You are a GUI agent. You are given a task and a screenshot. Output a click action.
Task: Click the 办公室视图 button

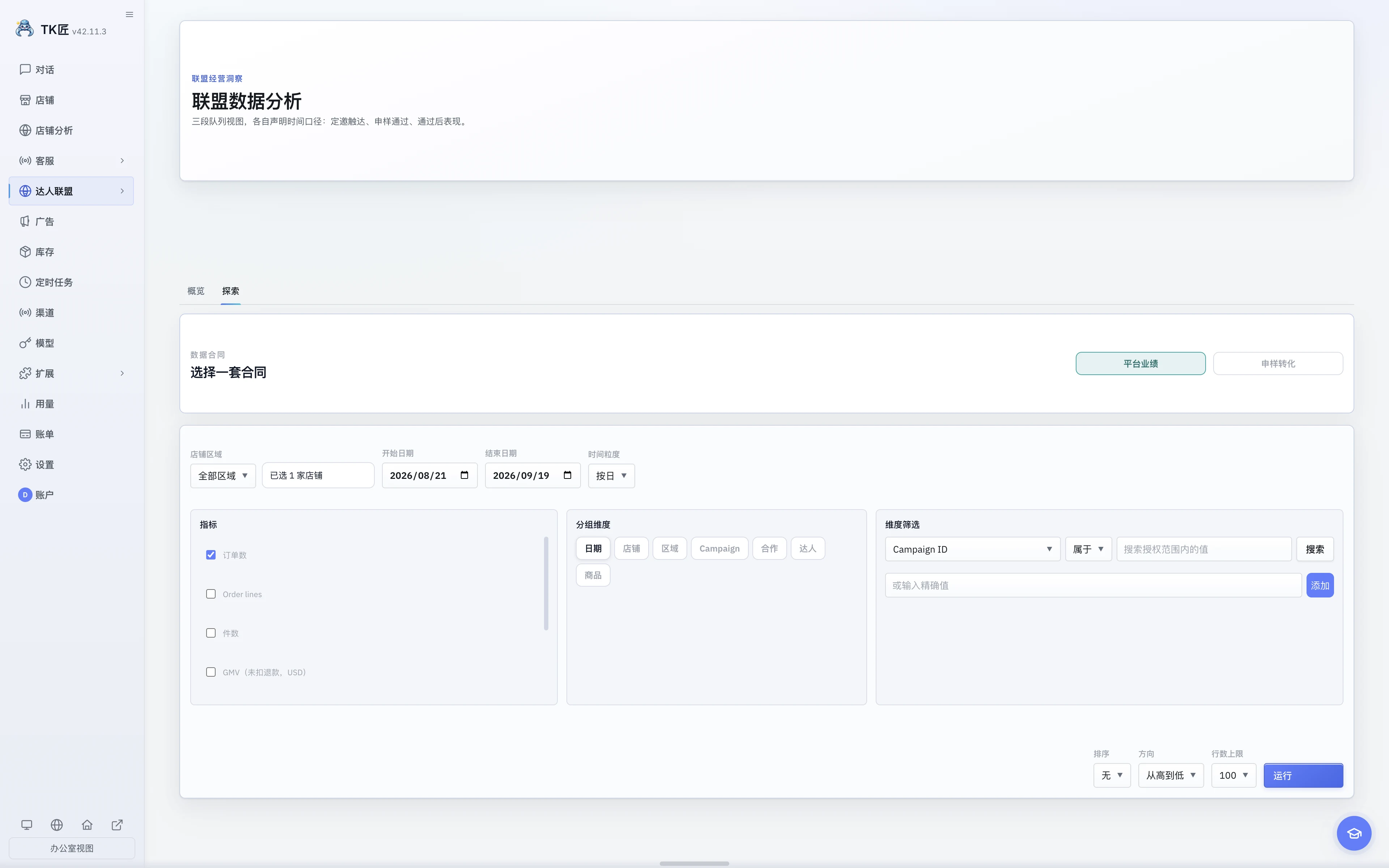point(72,848)
